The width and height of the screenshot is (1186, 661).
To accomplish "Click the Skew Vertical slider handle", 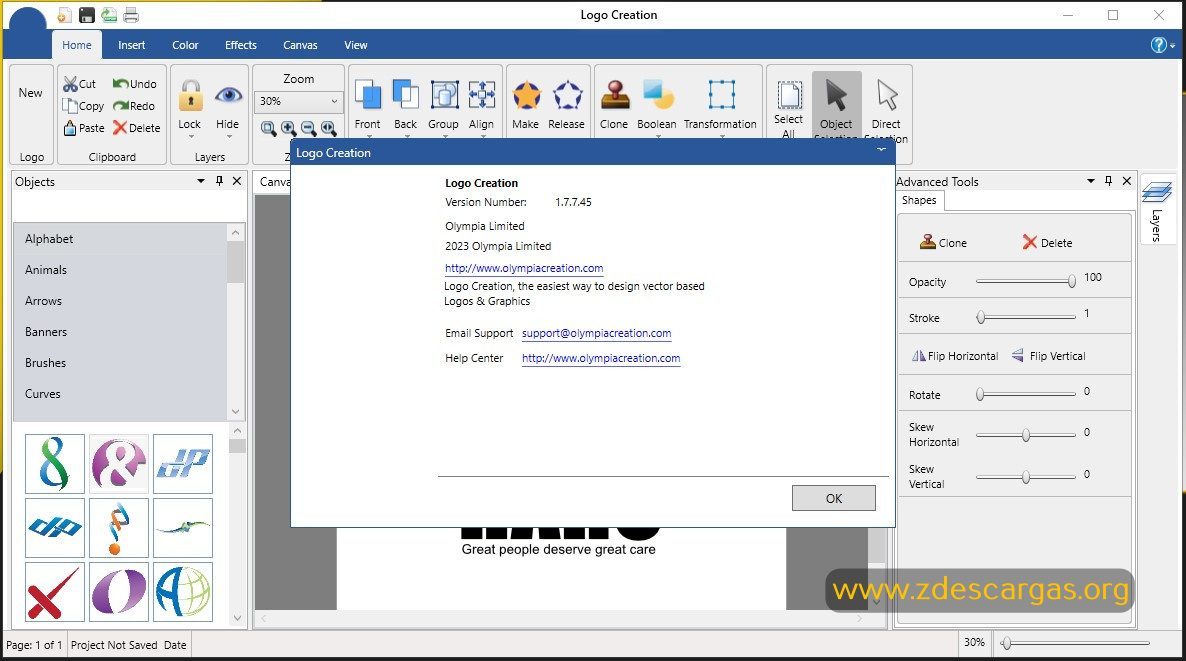I will coord(1026,477).
